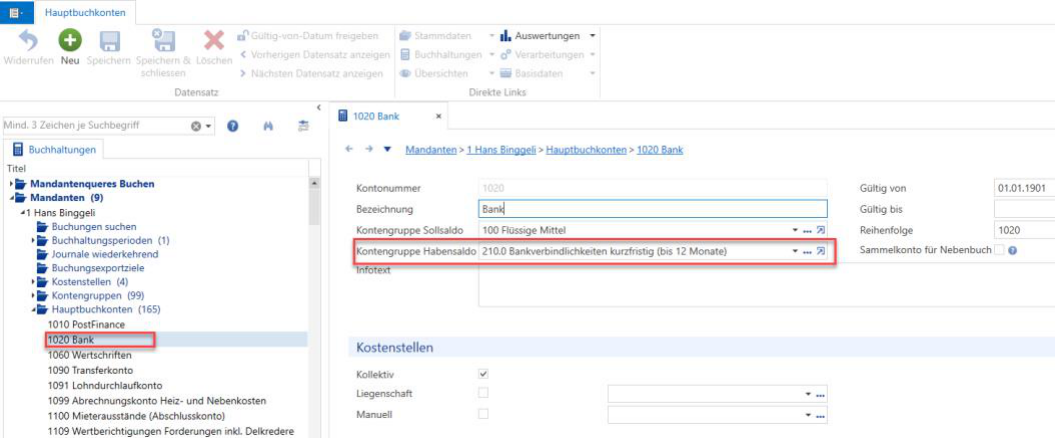
Task: Collapse the left navigation panel arrow
Action: (318, 107)
